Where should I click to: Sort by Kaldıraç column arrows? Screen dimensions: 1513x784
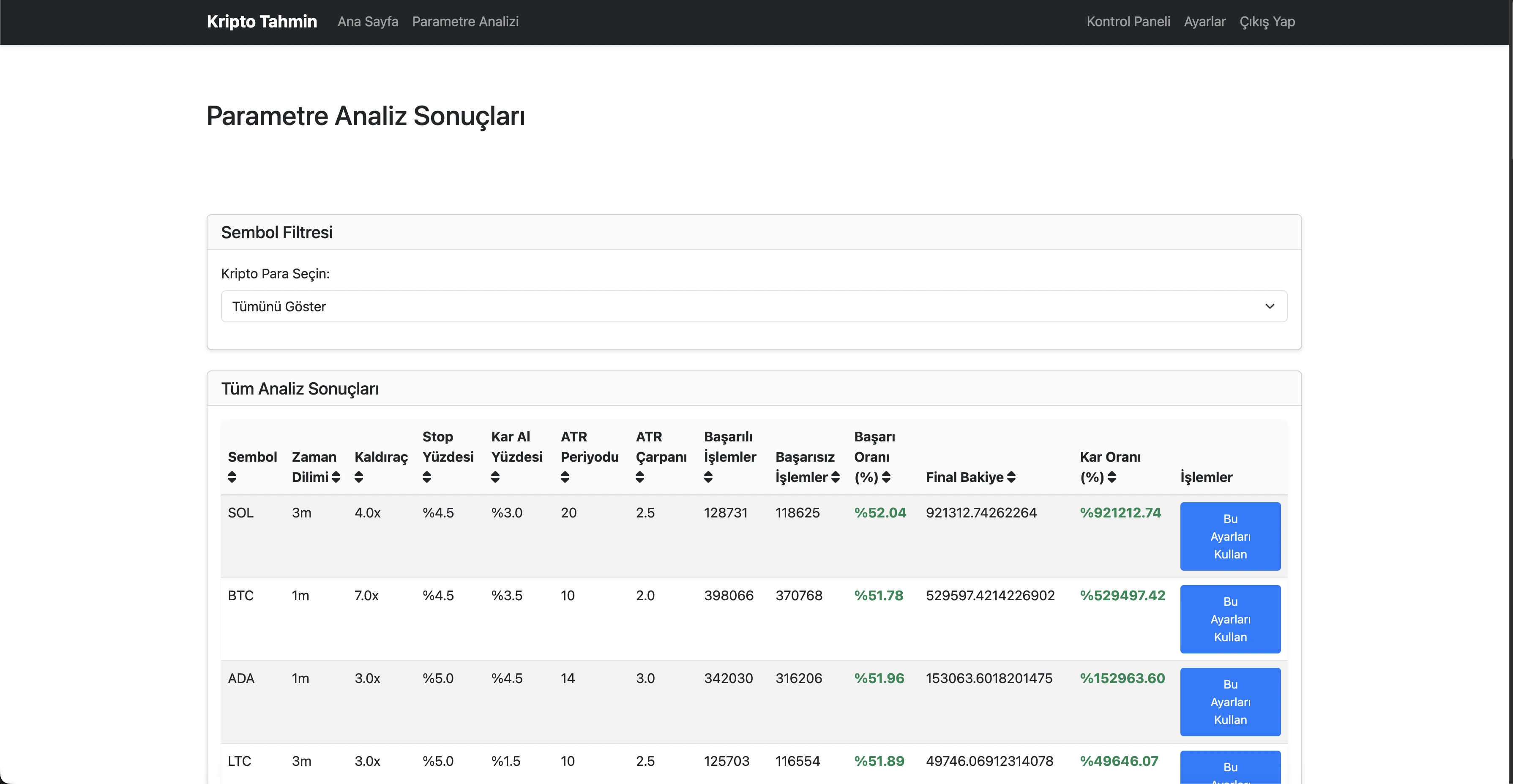tap(359, 477)
